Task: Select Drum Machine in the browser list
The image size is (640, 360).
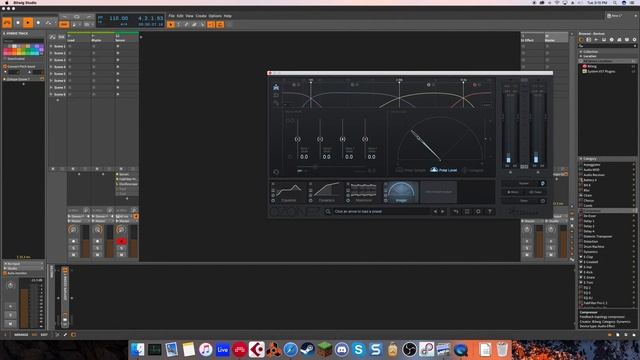Action: (607, 247)
